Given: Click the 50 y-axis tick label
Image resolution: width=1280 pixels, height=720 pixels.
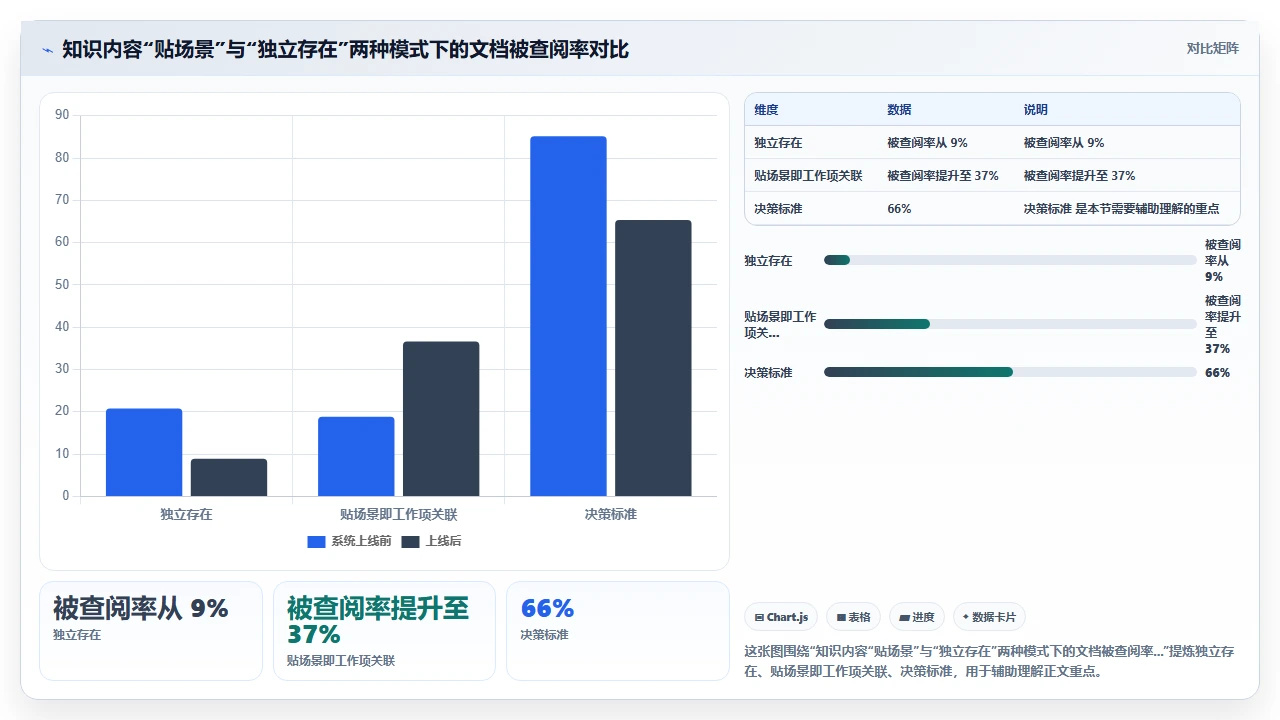Looking at the screenshot, I should 62,284.
